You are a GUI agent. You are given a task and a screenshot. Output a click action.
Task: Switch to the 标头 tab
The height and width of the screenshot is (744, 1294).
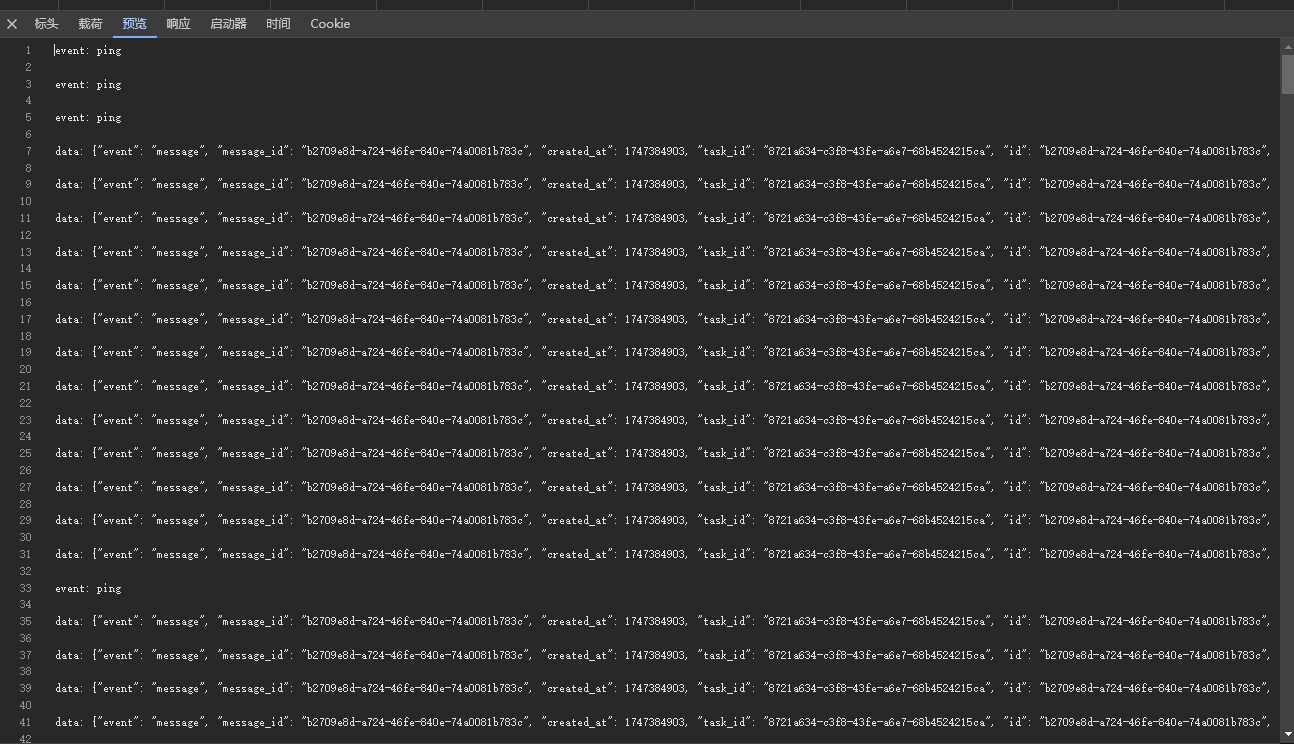tap(46, 24)
